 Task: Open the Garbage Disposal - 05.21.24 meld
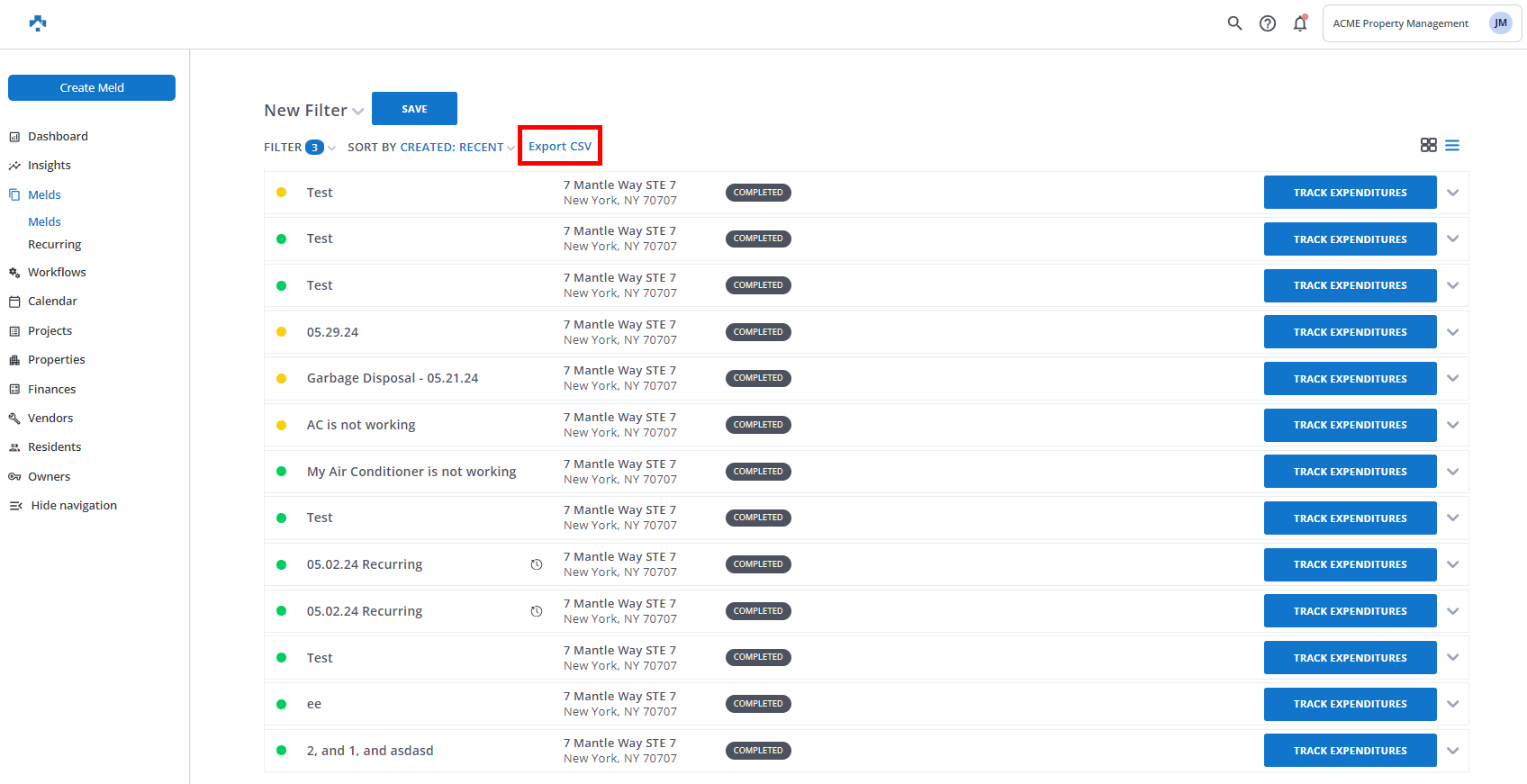pyautogui.click(x=393, y=378)
